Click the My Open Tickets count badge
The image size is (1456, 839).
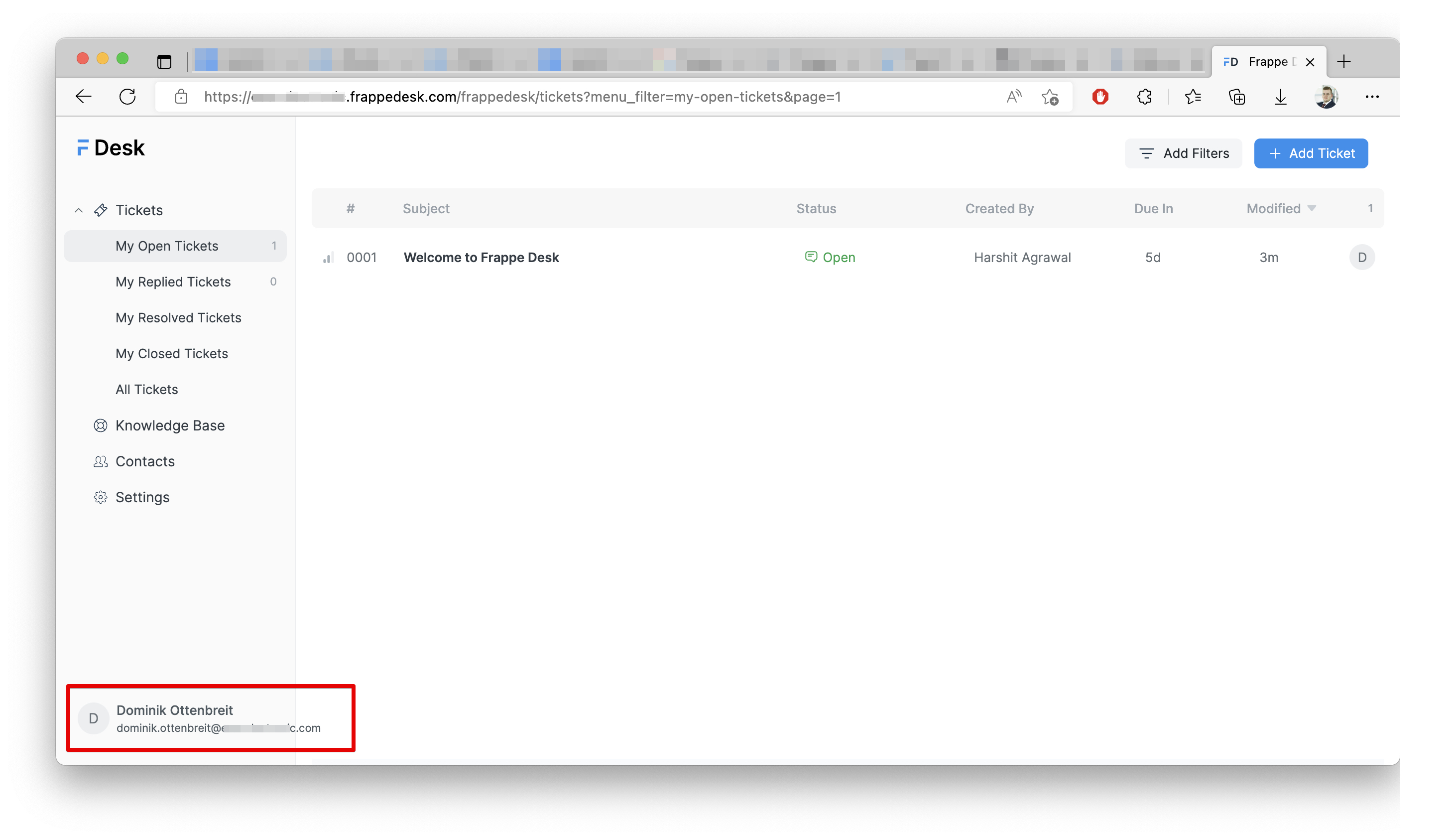point(274,246)
